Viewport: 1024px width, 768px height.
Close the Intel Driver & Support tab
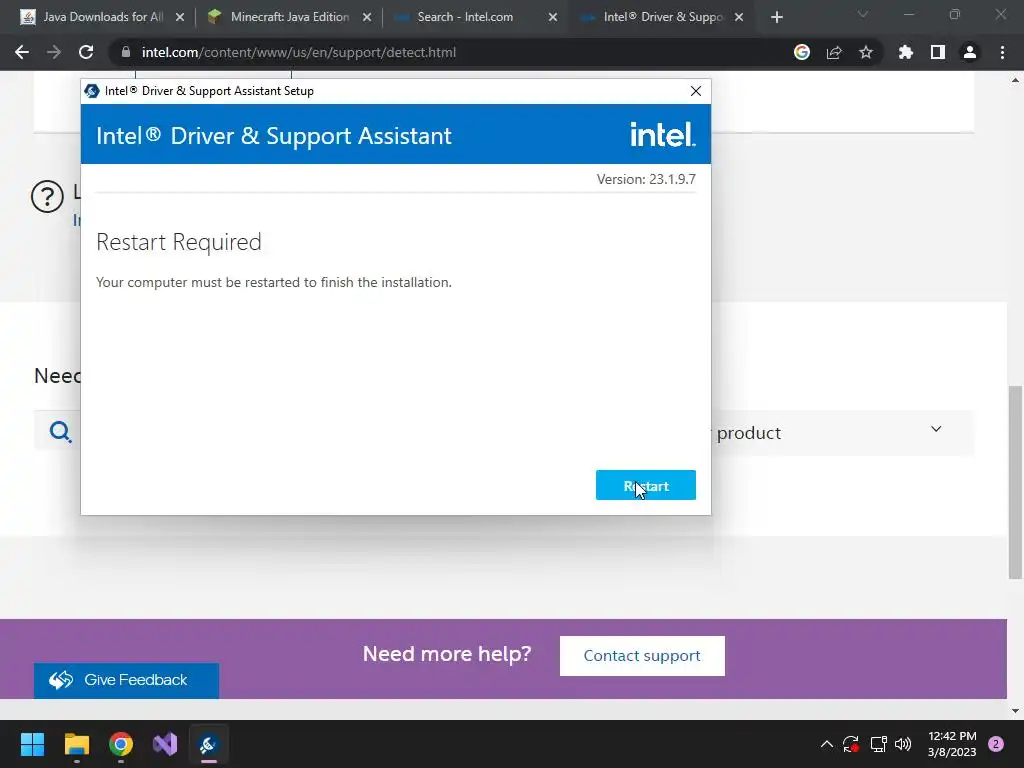tap(739, 18)
